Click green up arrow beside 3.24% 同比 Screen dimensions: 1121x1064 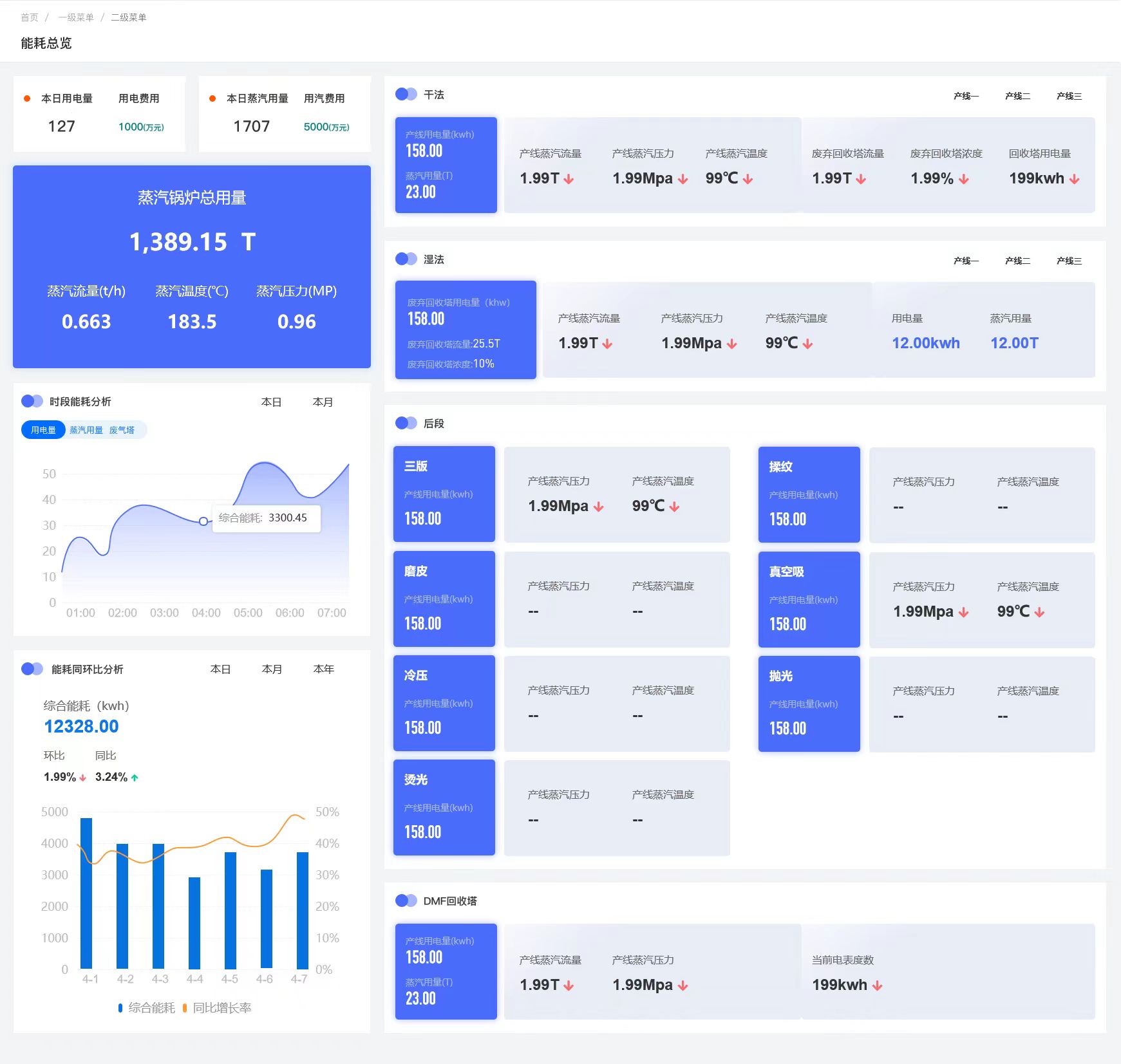point(135,778)
